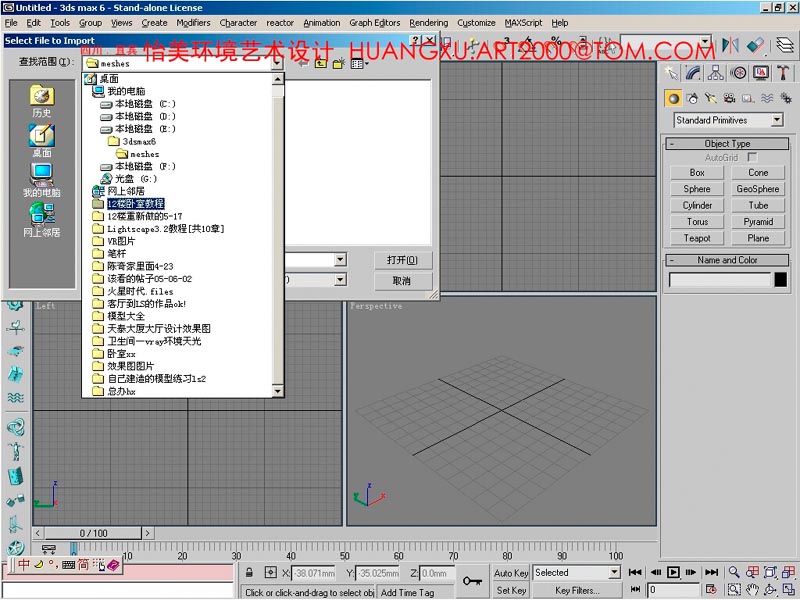The height and width of the screenshot is (600, 800).
Task: Toggle Absolute/Offset transform type-in mode
Action: pos(270,572)
